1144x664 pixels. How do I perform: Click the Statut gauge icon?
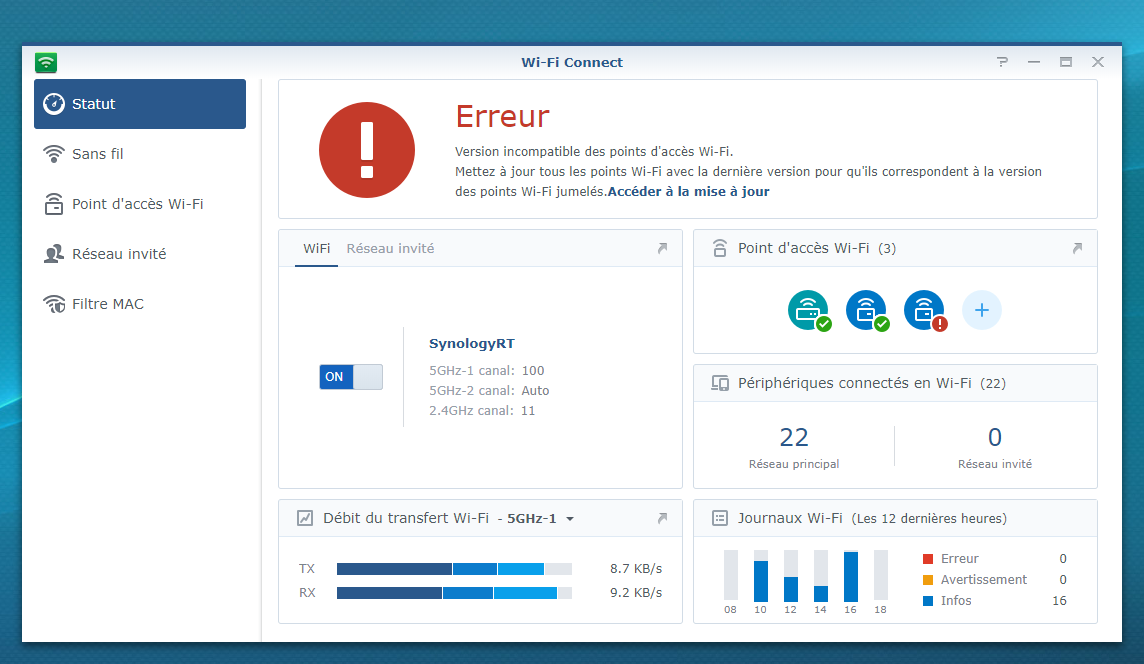point(53,104)
